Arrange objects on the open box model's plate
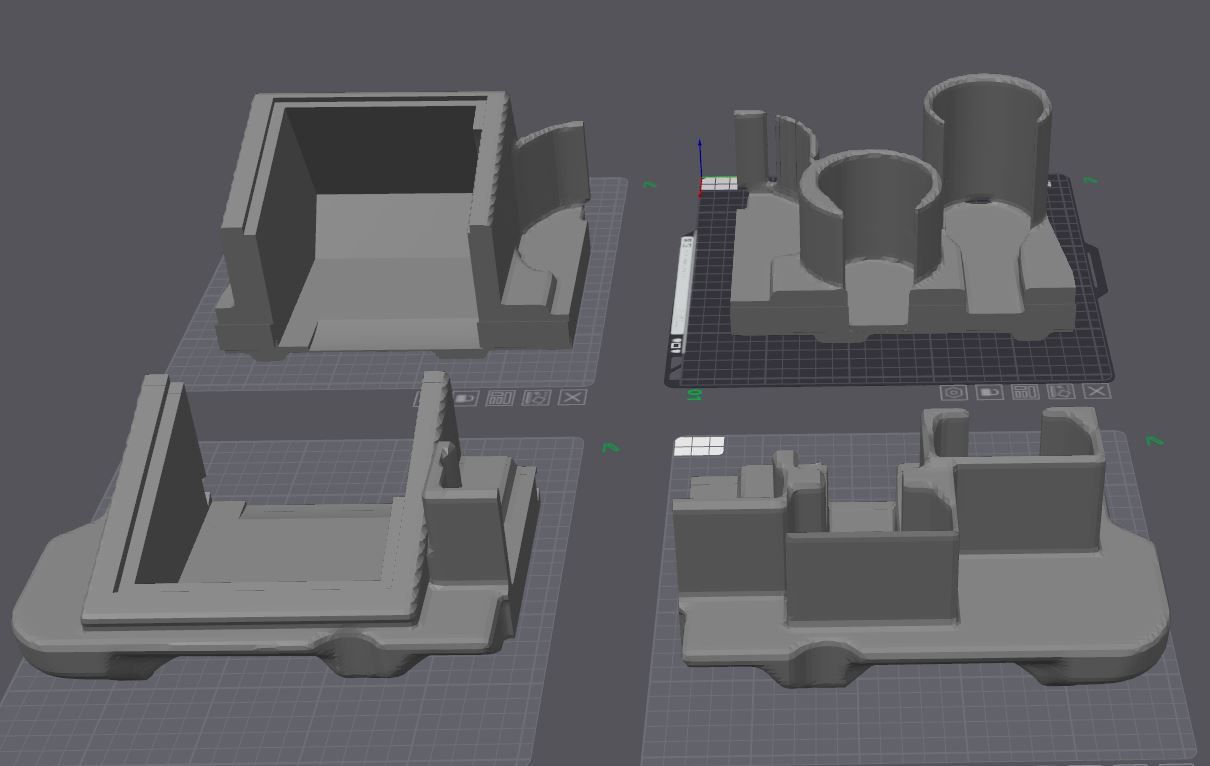 pyautogui.click(x=500, y=398)
